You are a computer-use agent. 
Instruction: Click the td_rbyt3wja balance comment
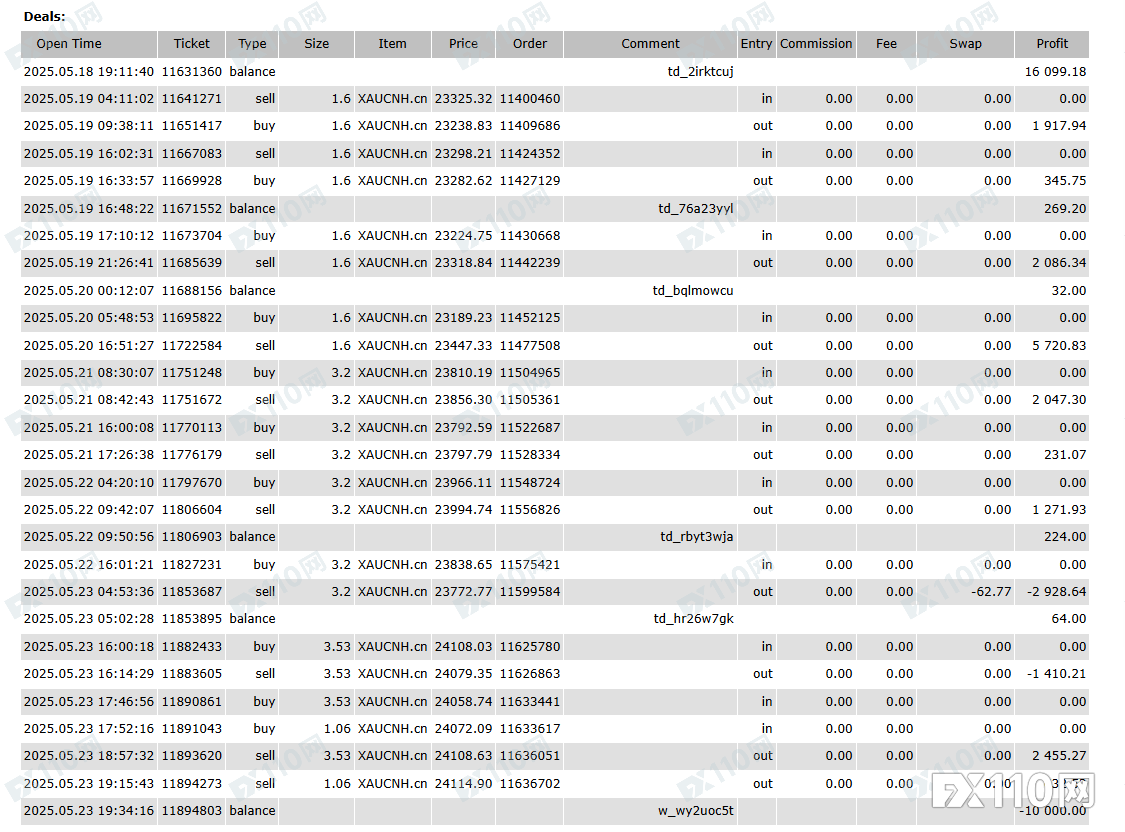point(696,537)
